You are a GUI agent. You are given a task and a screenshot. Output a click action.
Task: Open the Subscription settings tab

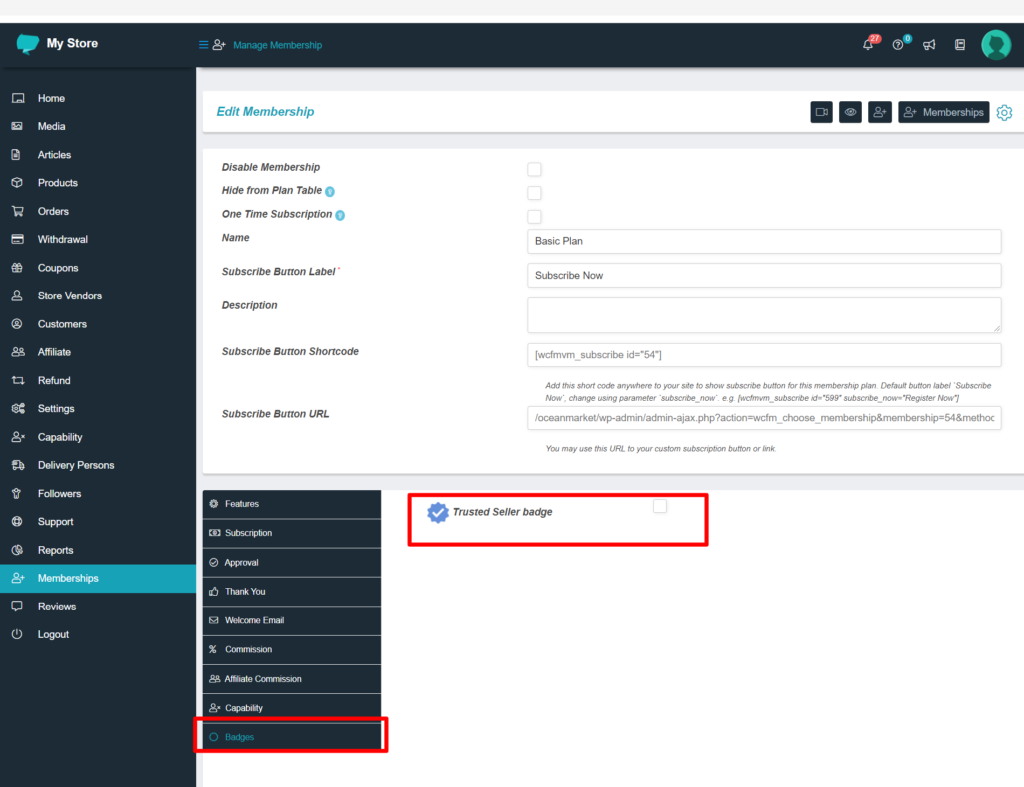[248, 533]
